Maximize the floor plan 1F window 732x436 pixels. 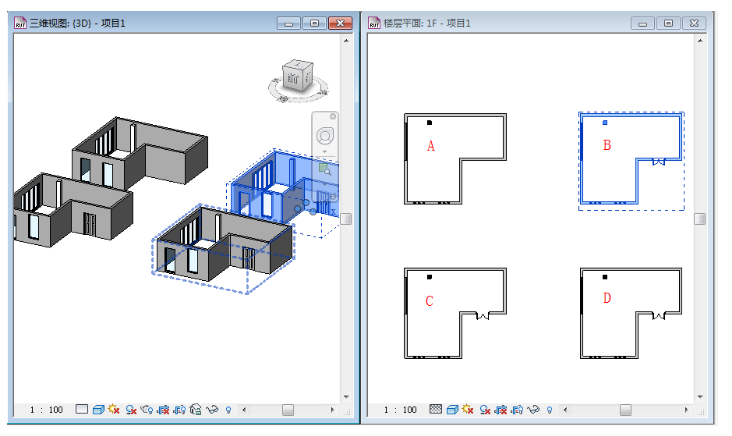[x=669, y=23]
